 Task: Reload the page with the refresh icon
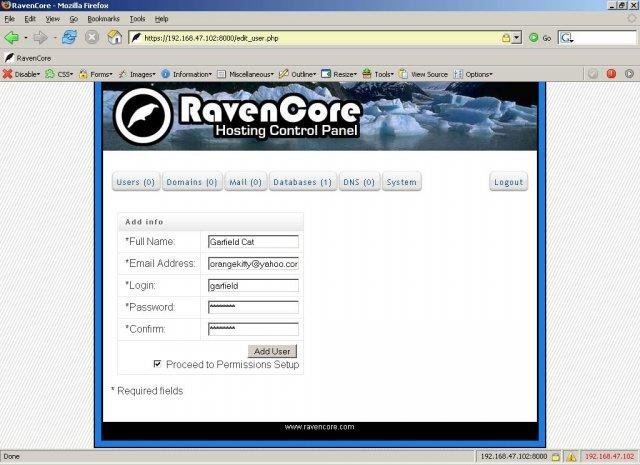(69, 38)
